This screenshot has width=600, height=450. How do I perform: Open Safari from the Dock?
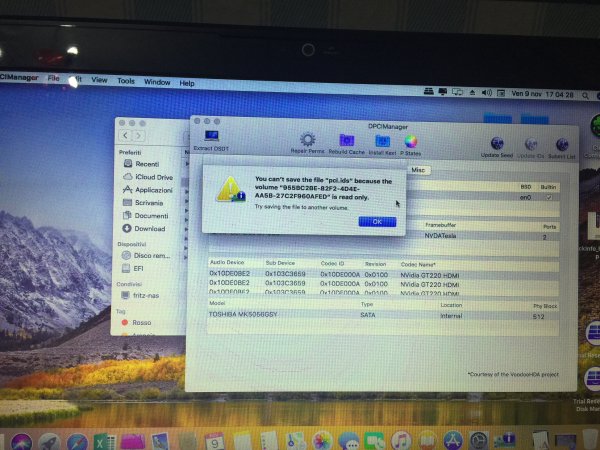click(x=77, y=442)
